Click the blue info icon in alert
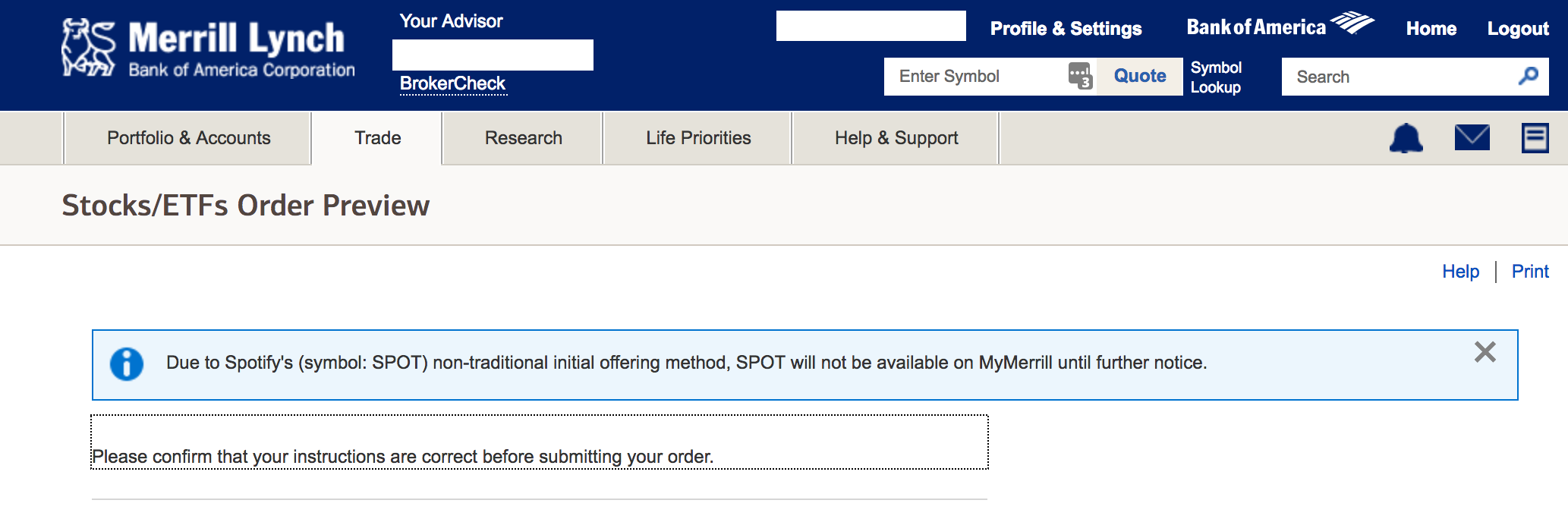Viewport: 1568px width, 519px height. coord(127,364)
